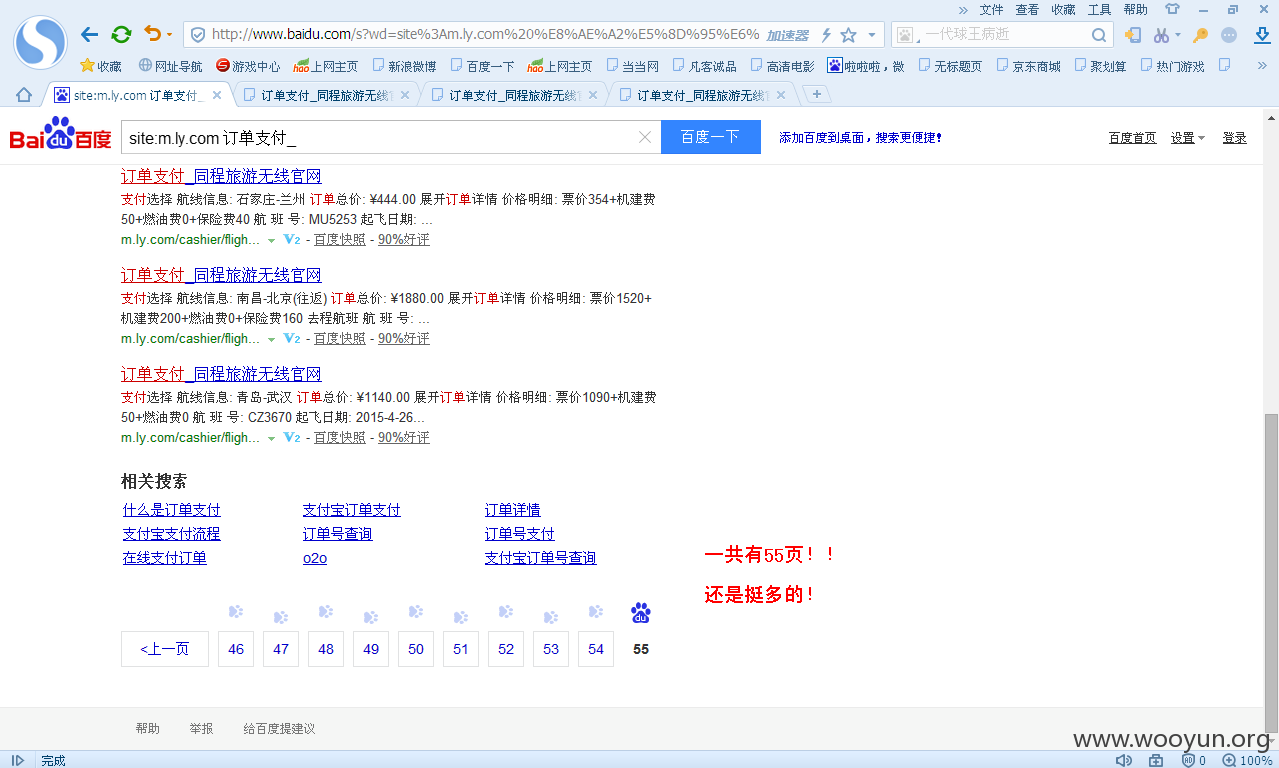Click the scissors screenshot tool icon
This screenshot has width=1279, height=768.
pos(1161,35)
